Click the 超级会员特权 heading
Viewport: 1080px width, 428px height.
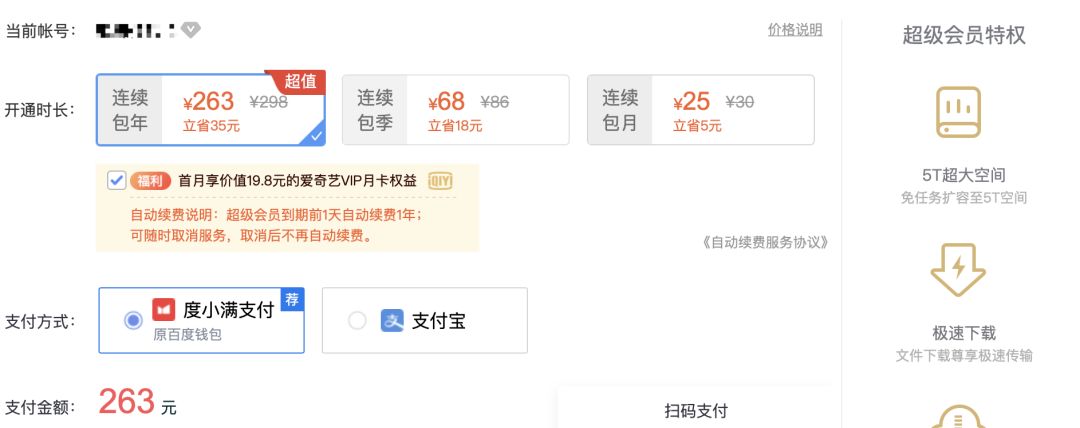coord(963,36)
